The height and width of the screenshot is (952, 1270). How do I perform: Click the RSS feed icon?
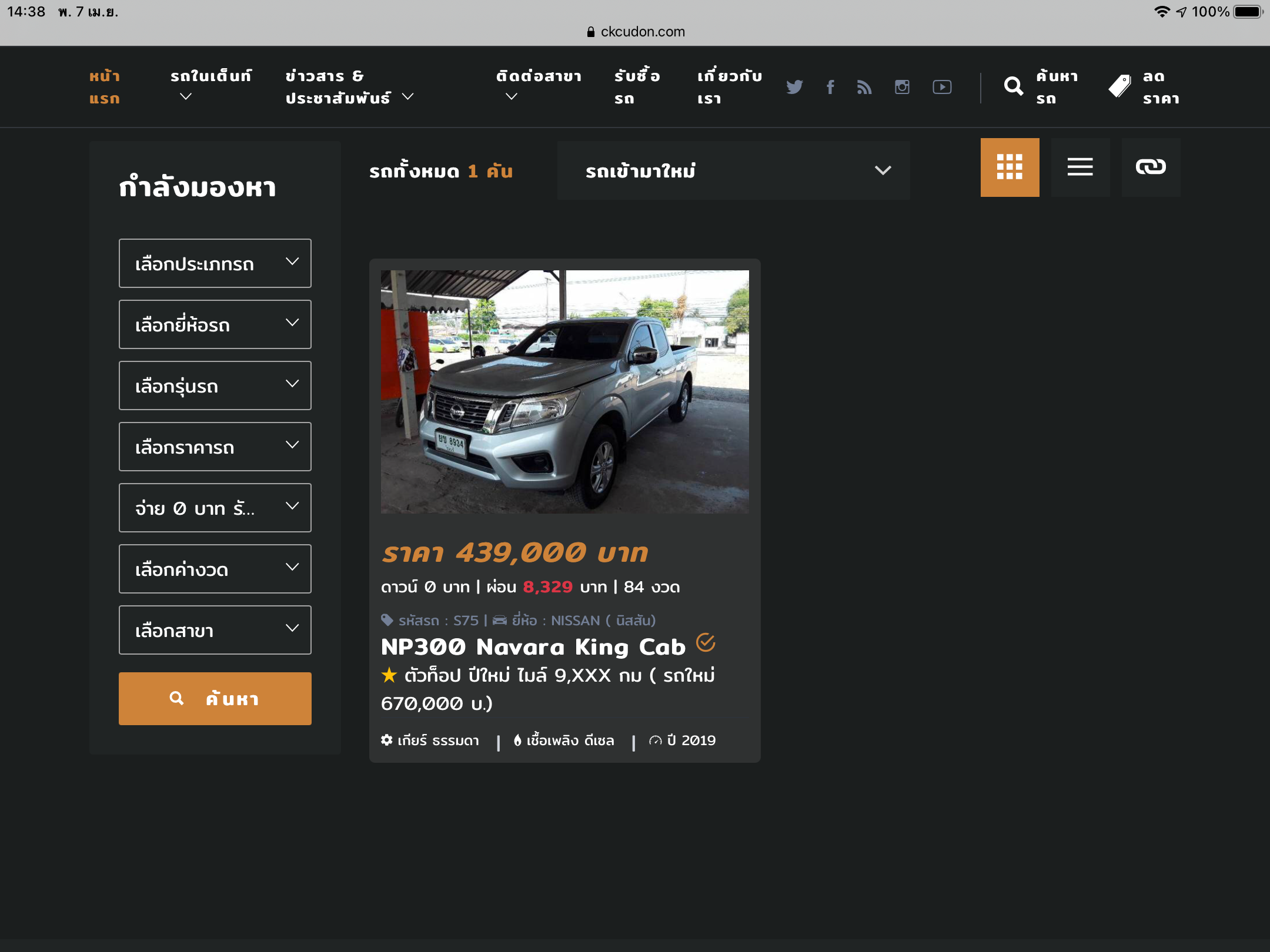[864, 87]
